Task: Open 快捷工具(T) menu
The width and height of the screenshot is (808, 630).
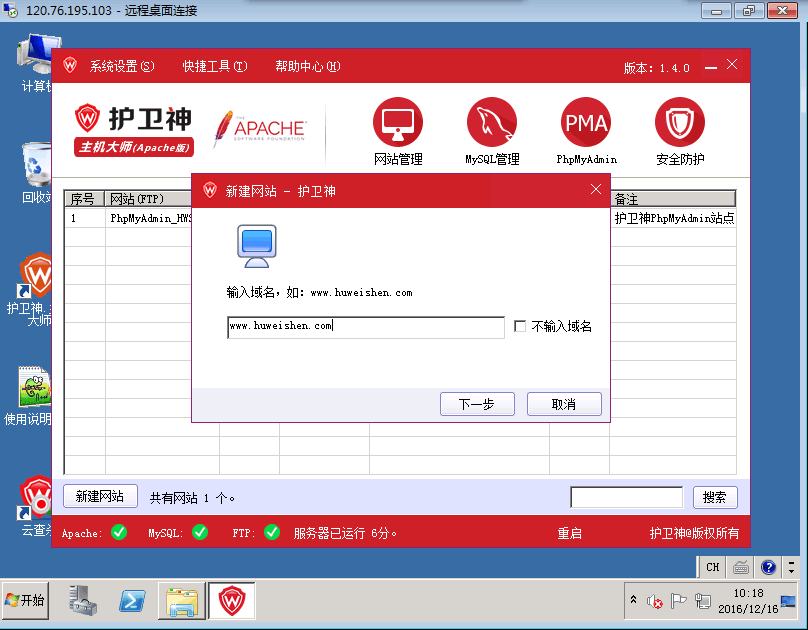Action: tap(215, 66)
